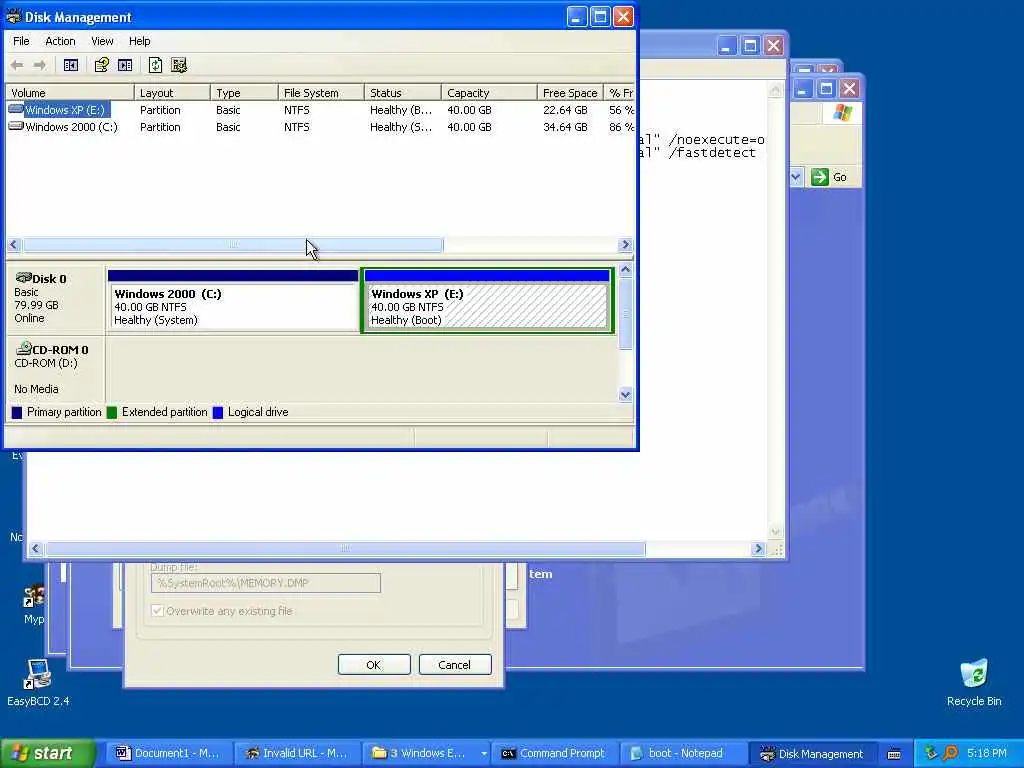The image size is (1024, 768).
Task: Click the Free Space column header
Action: [569, 93]
